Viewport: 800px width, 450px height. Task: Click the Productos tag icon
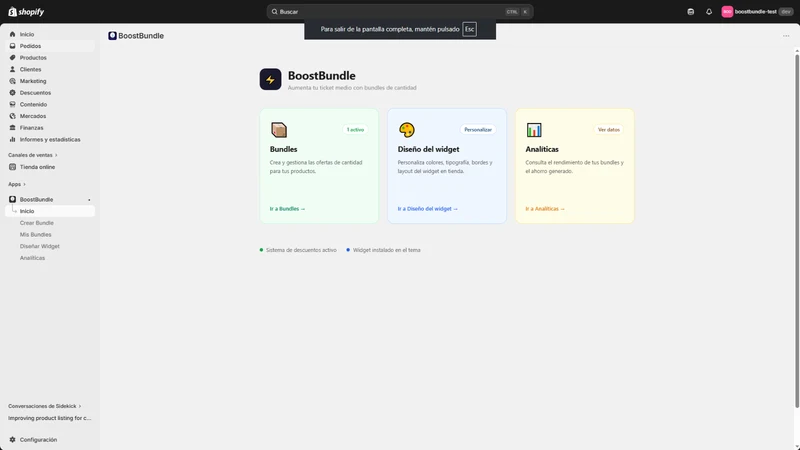pyautogui.click(x=12, y=58)
